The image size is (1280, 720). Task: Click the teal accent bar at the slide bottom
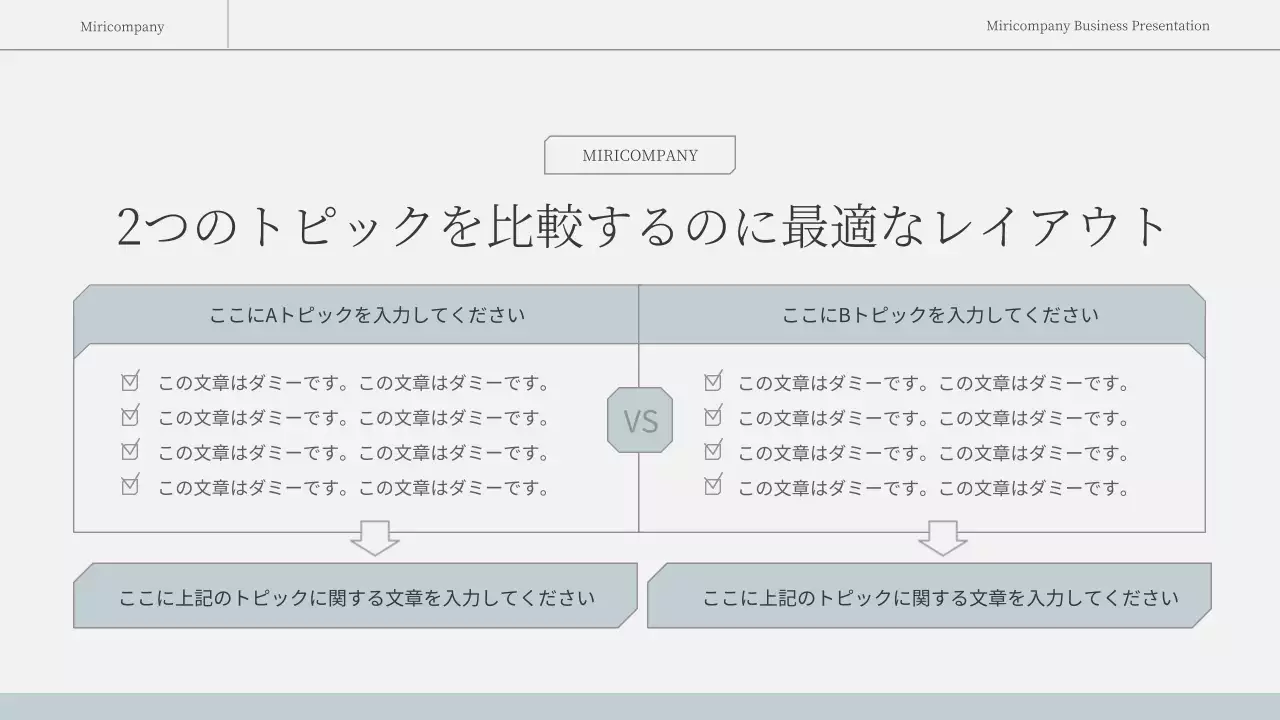(x=640, y=708)
